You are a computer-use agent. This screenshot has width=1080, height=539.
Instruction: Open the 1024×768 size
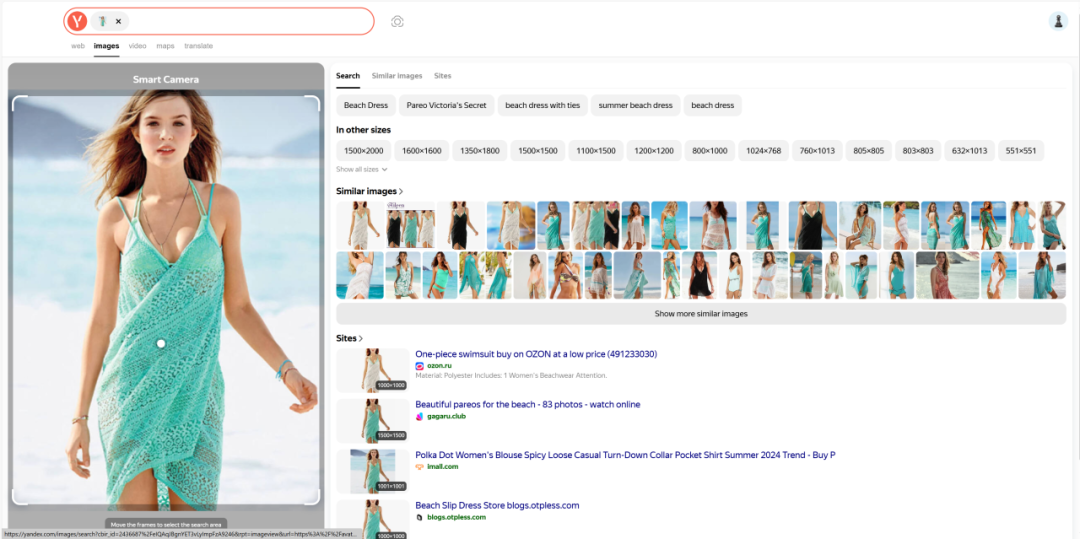pos(764,151)
